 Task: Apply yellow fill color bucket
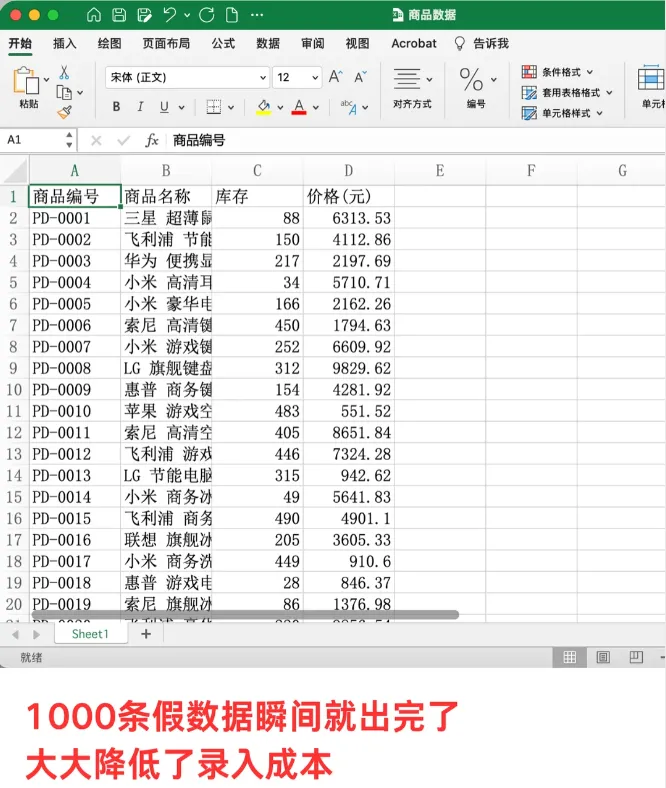click(x=263, y=107)
